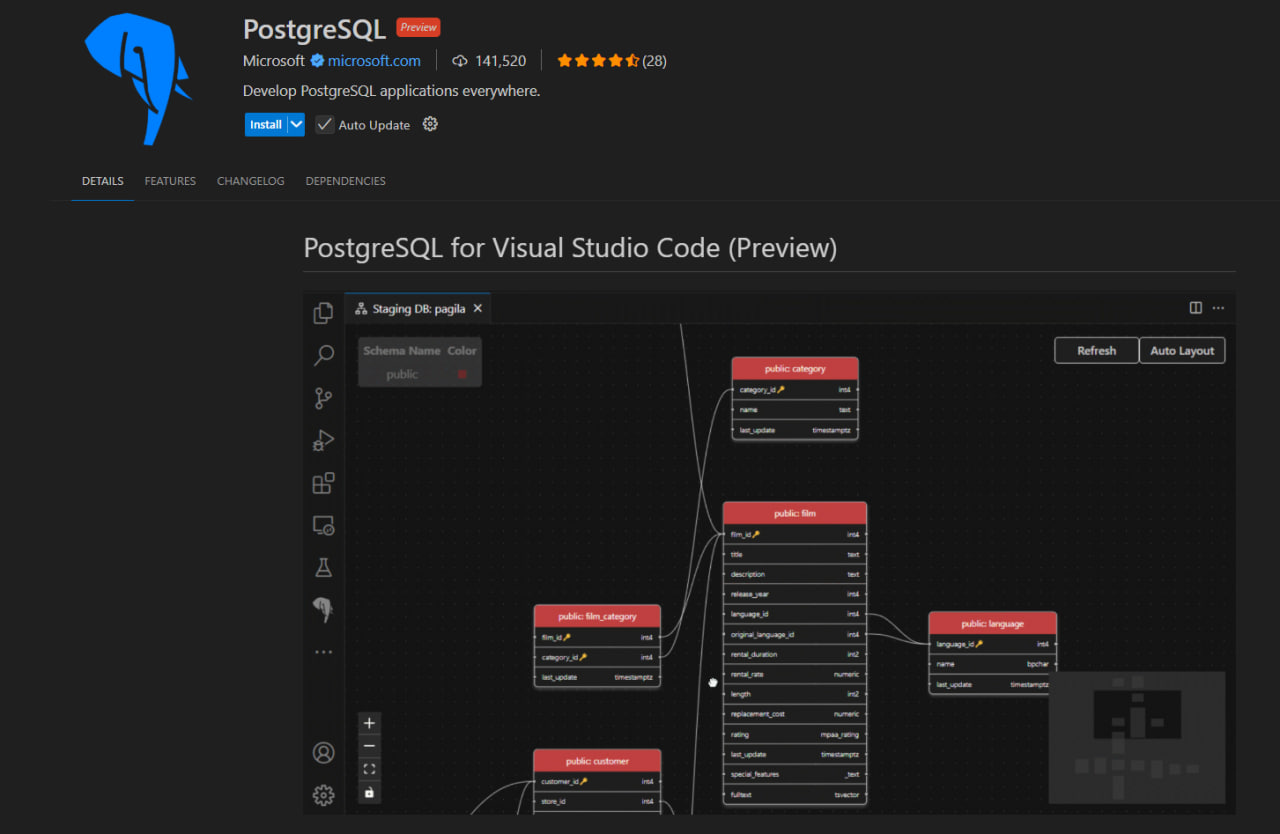Click the rating row in film table
This screenshot has height=834, width=1280.
(795, 734)
